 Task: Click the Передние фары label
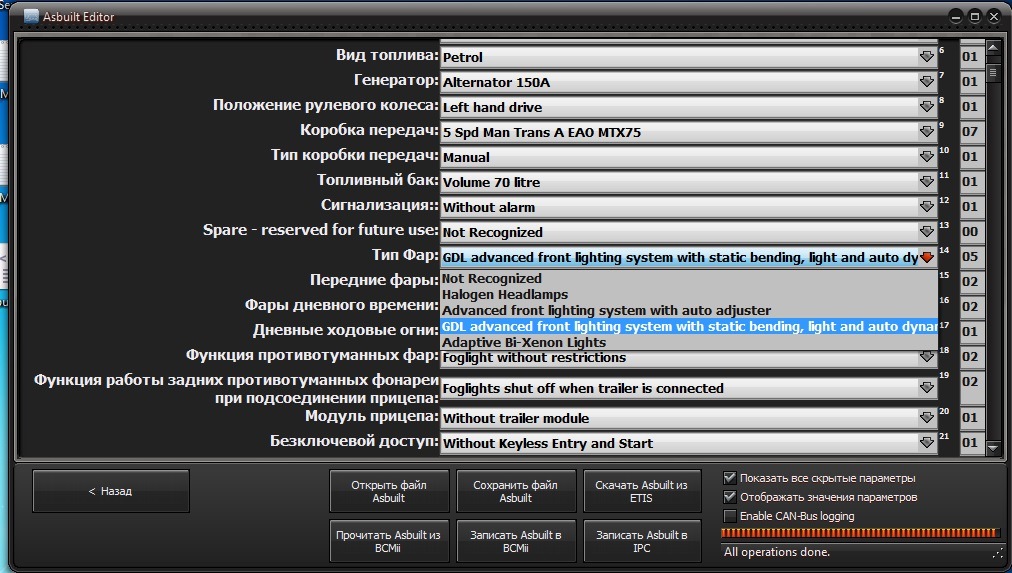(x=374, y=280)
